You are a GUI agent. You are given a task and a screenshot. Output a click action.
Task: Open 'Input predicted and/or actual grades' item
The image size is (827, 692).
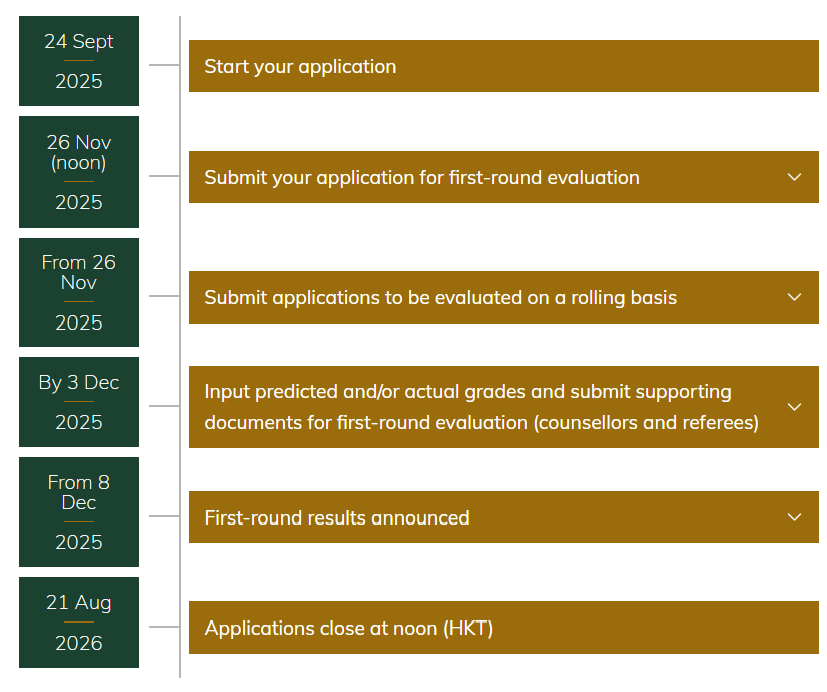pyautogui.click(x=480, y=407)
